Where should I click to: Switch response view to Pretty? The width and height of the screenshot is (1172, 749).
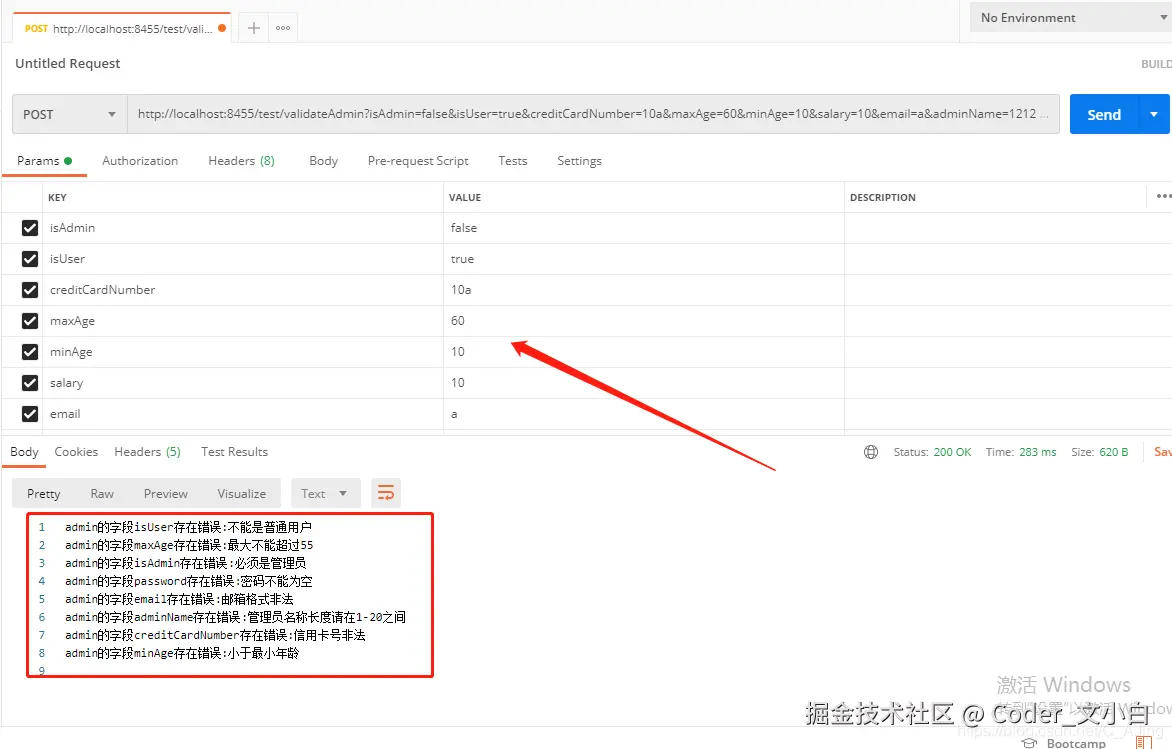point(43,493)
